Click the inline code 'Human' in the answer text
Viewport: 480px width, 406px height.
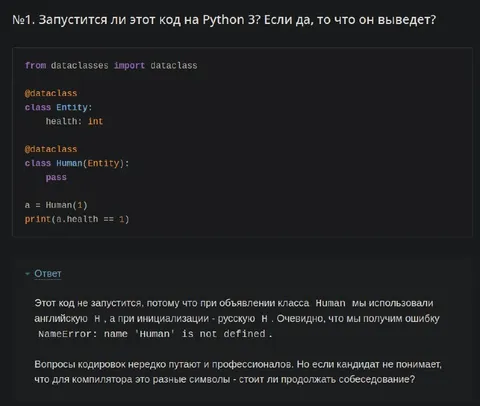(330, 303)
